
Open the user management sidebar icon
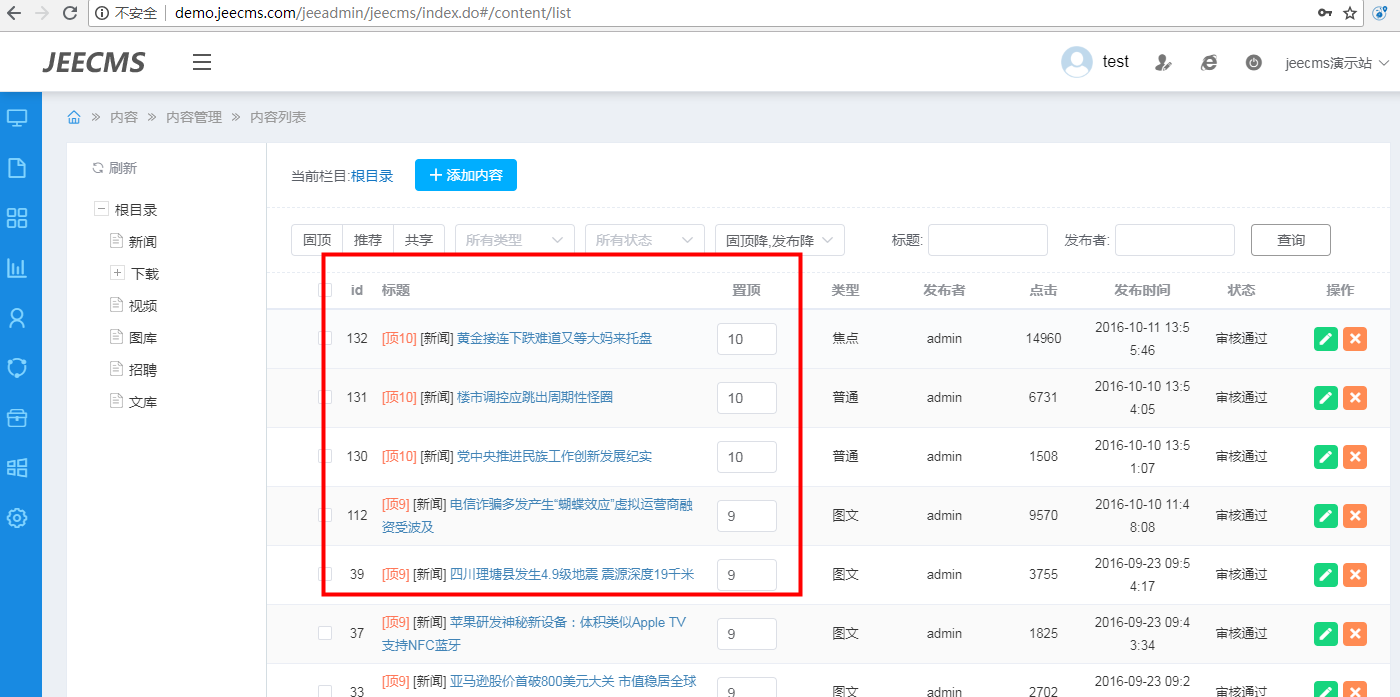point(17,318)
